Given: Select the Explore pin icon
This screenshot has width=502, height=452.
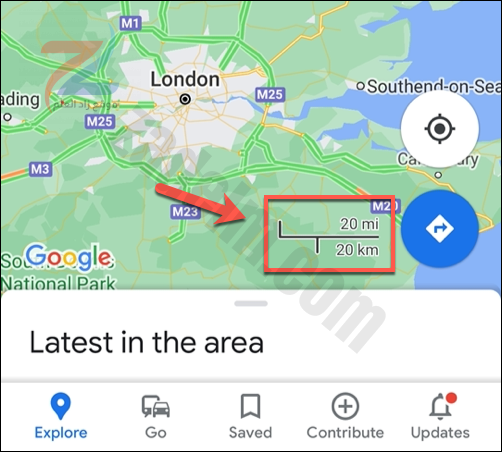Looking at the screenshot, I should tap(61, 406).
